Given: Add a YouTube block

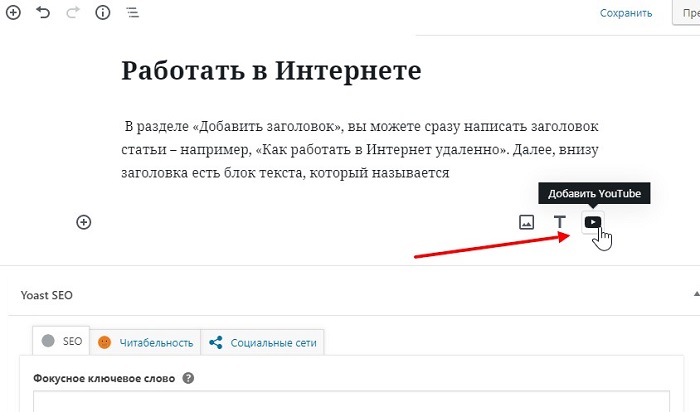Looking at the screenshot, I should click(593, 222).
